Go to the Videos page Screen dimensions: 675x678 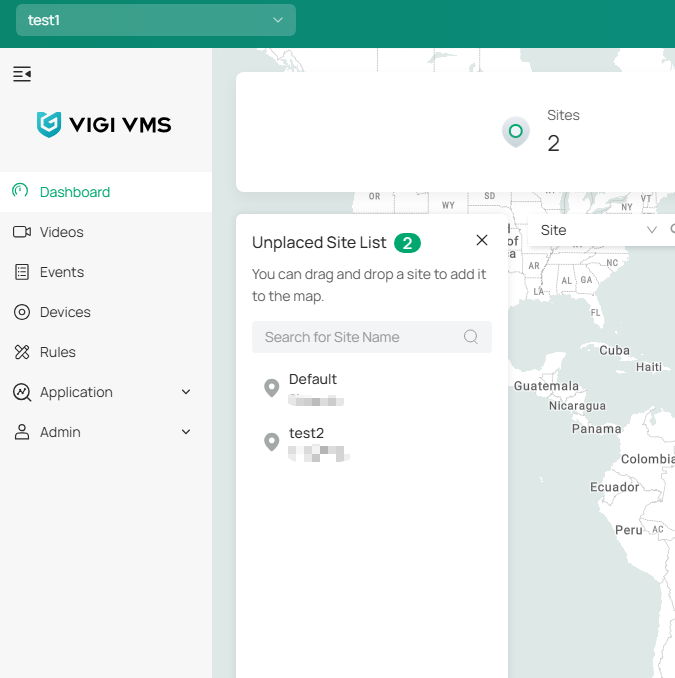(x=106, y=232)
